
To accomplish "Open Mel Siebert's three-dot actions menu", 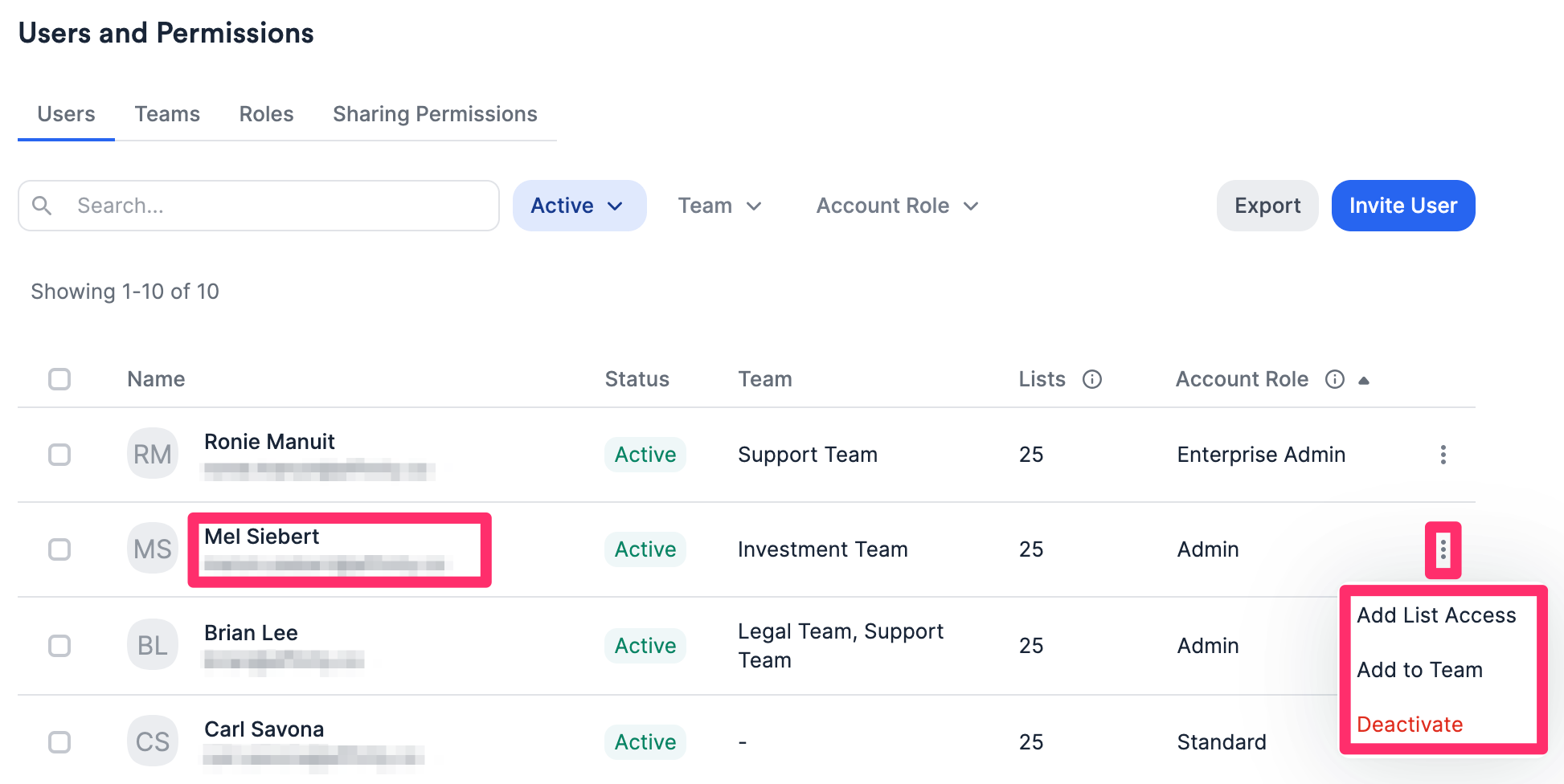I will (1443, 550).
